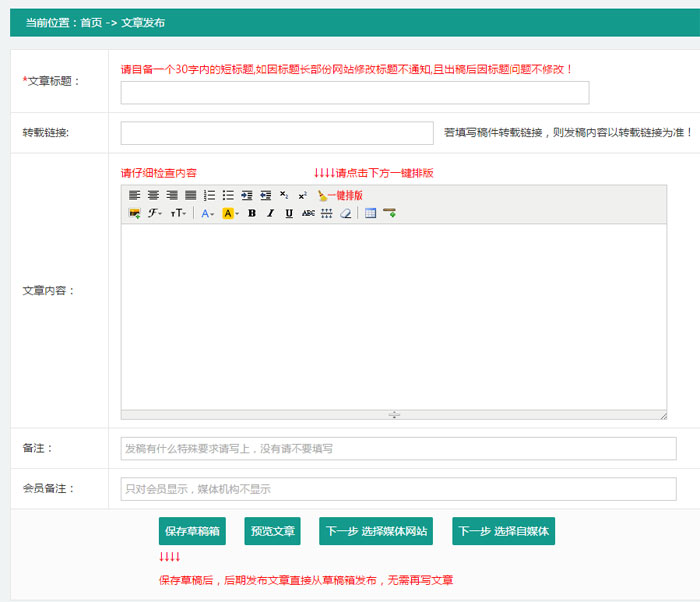700x602 pixels.
Task: Click the 预览文章 button
Action: (272, 531)
